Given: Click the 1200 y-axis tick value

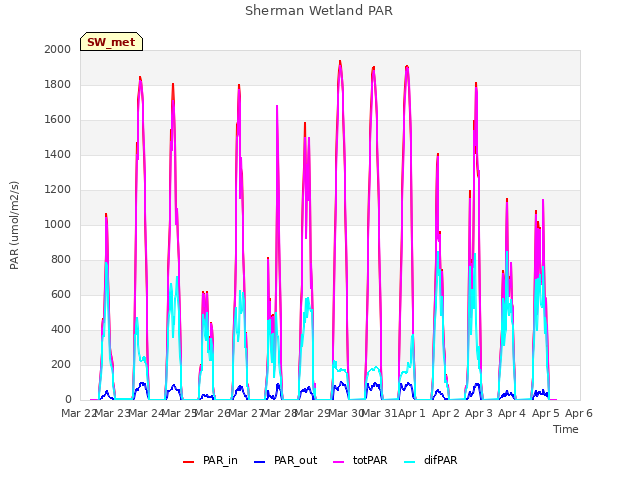Looking at the screenshot, I should 58,189.
